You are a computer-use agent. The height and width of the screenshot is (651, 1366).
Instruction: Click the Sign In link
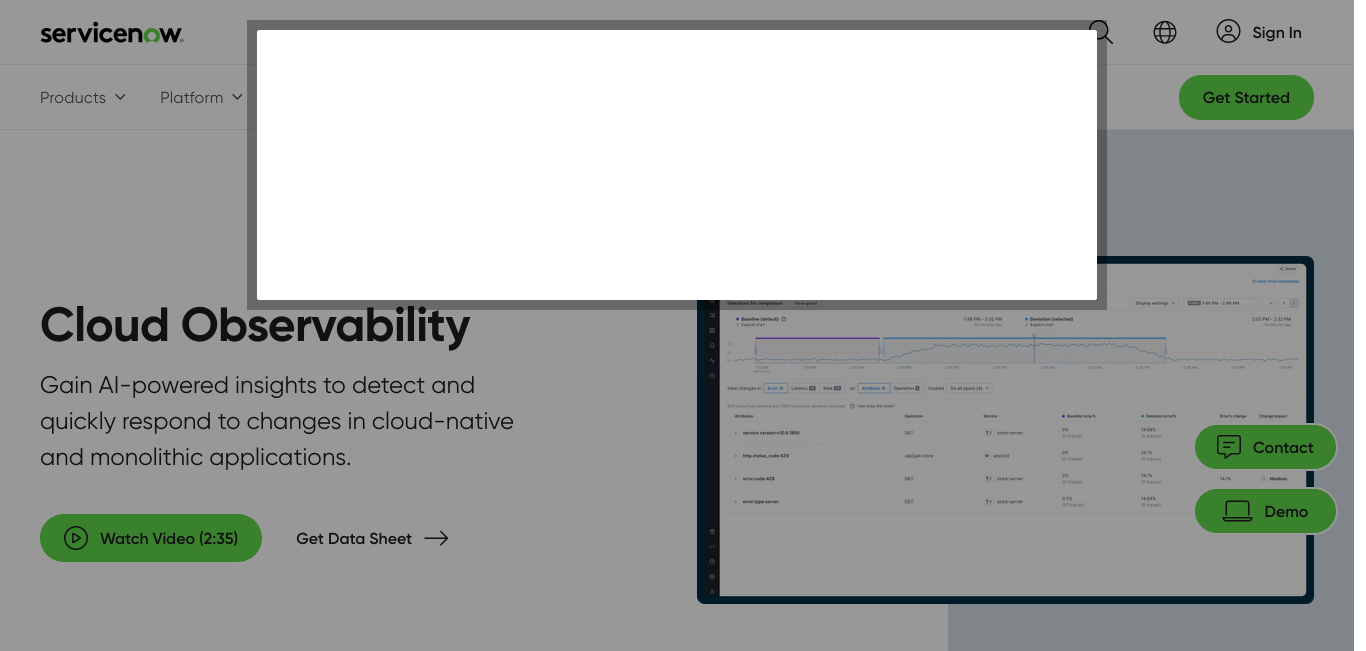1277,33
